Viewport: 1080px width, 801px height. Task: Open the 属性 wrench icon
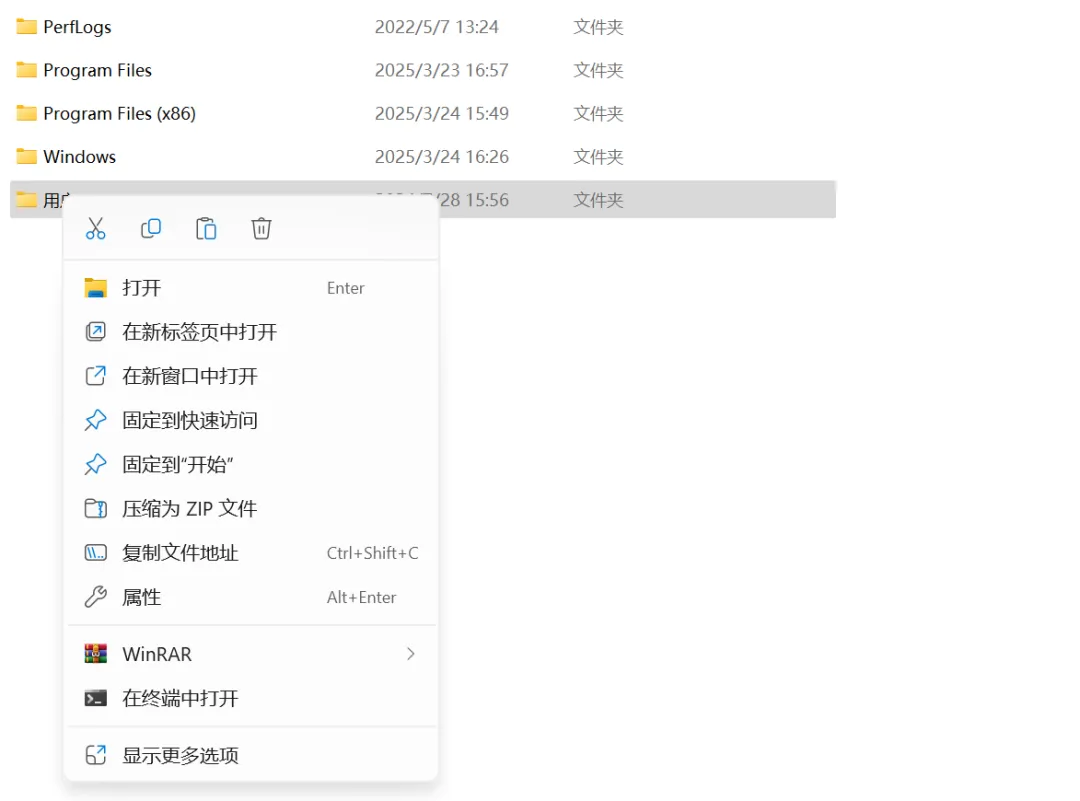(95, 597)
